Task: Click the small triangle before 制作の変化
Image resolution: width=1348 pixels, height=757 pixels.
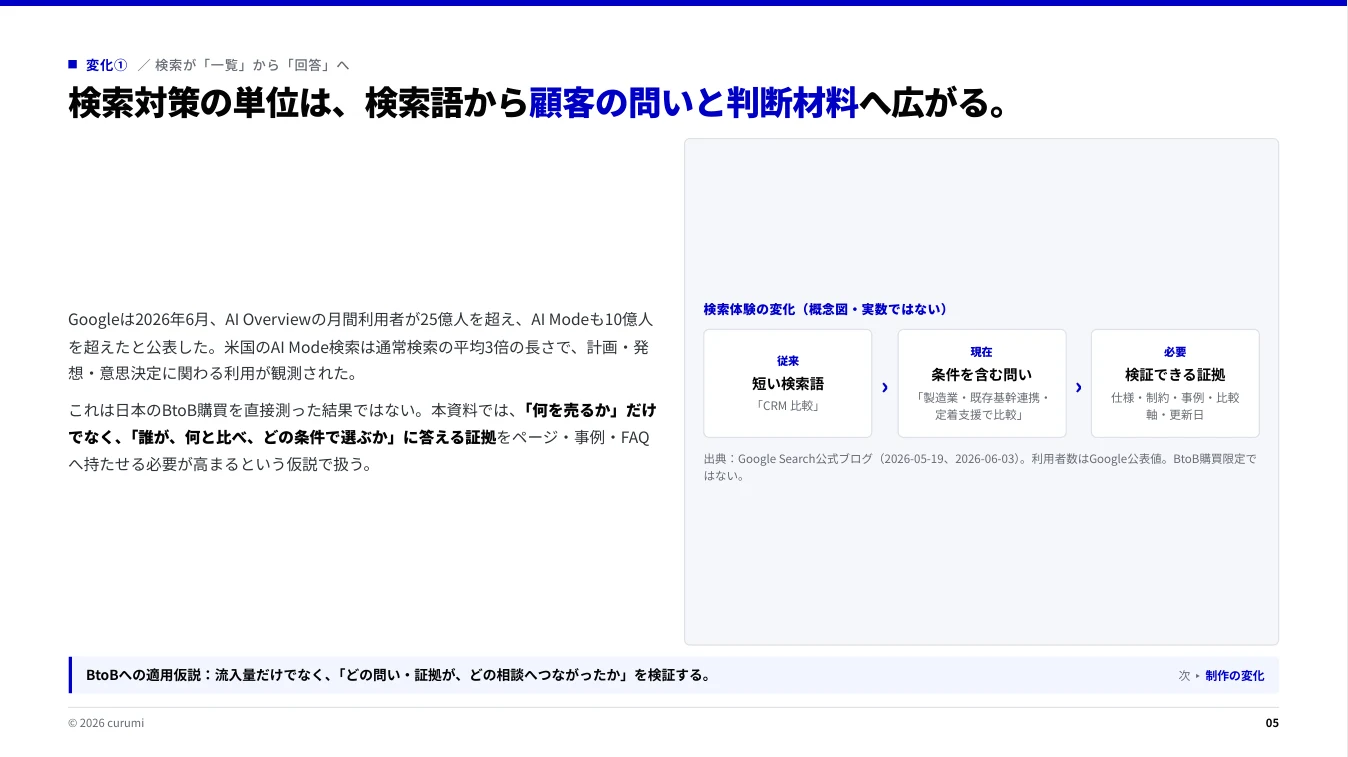Action: (1198, 676)
